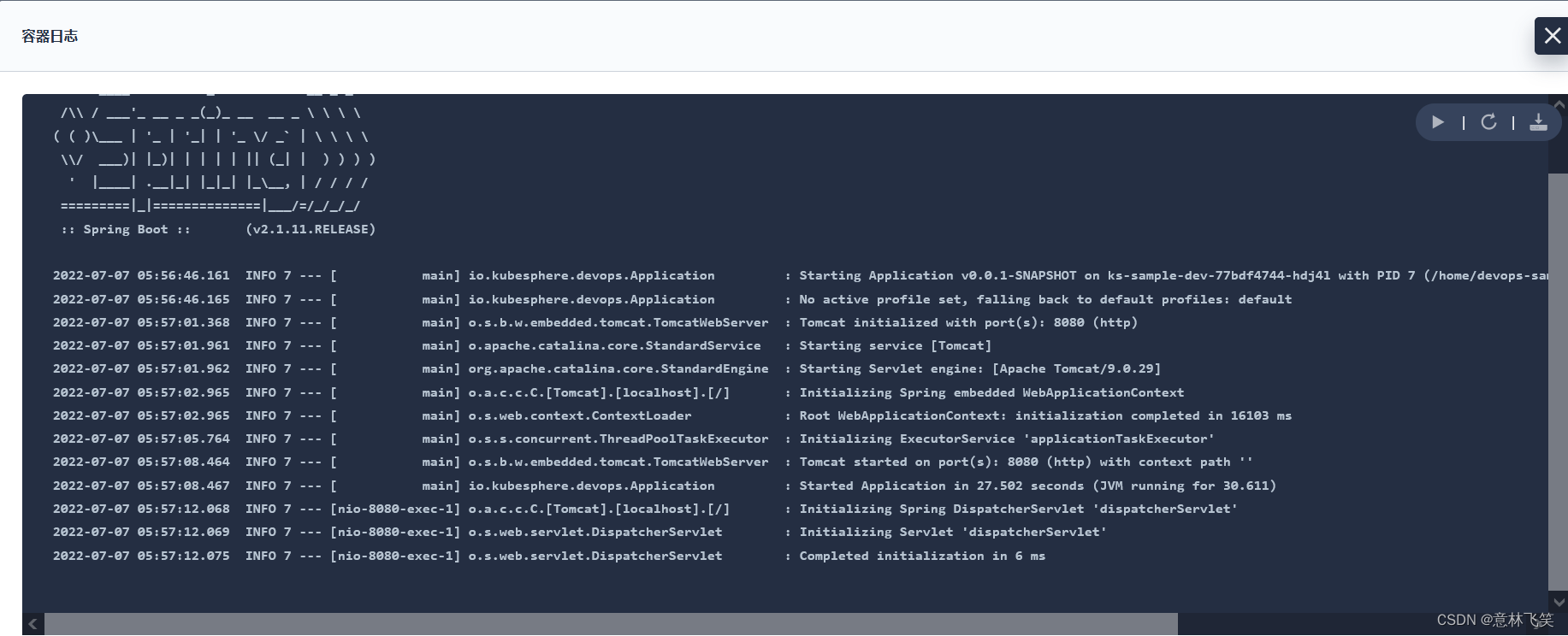This screenshot has width=1568, height=636.
Task: Click the down arrow of vertical scrollbar
Action: 1558,601
